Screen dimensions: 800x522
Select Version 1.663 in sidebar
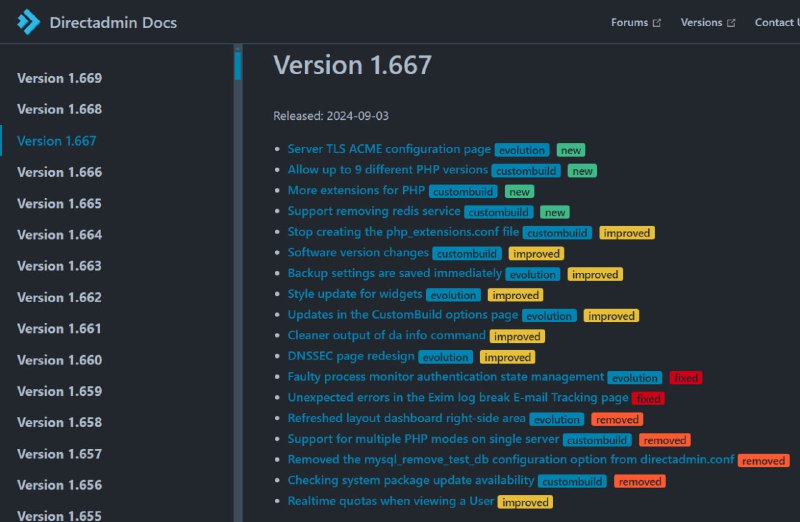[x=59, y=266]
